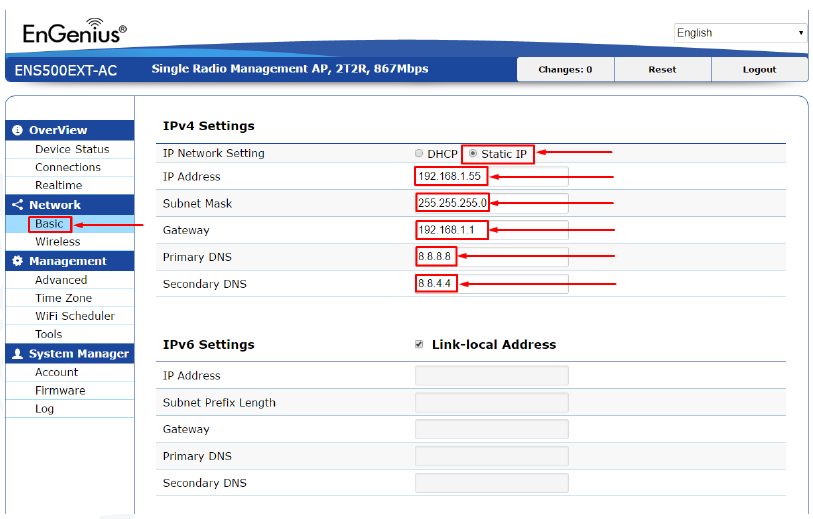Click the System Manager user icon
This screenshot has height=519, width=813.
click(17, 354)
